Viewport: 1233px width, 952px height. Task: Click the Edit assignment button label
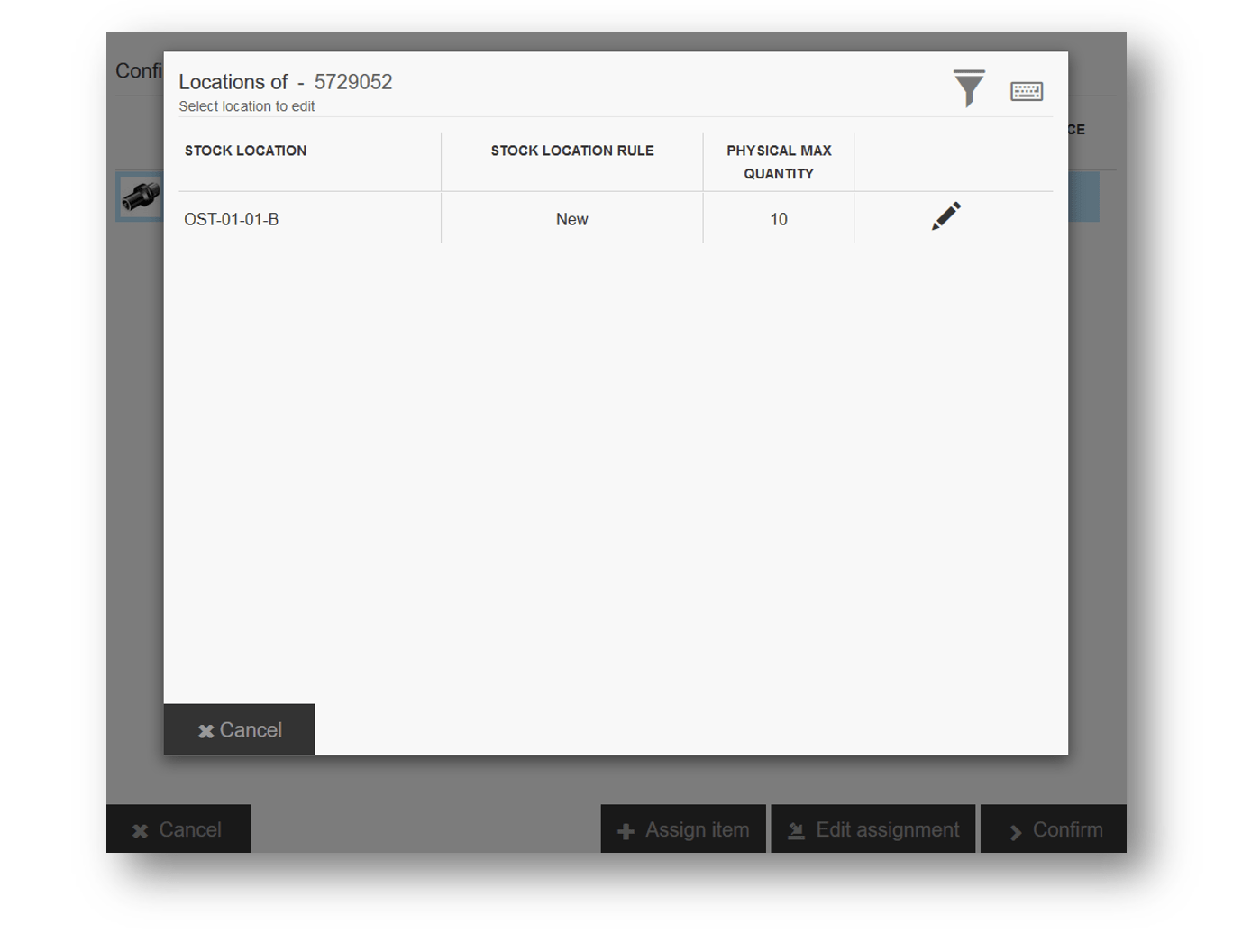[x=887, y=829]
